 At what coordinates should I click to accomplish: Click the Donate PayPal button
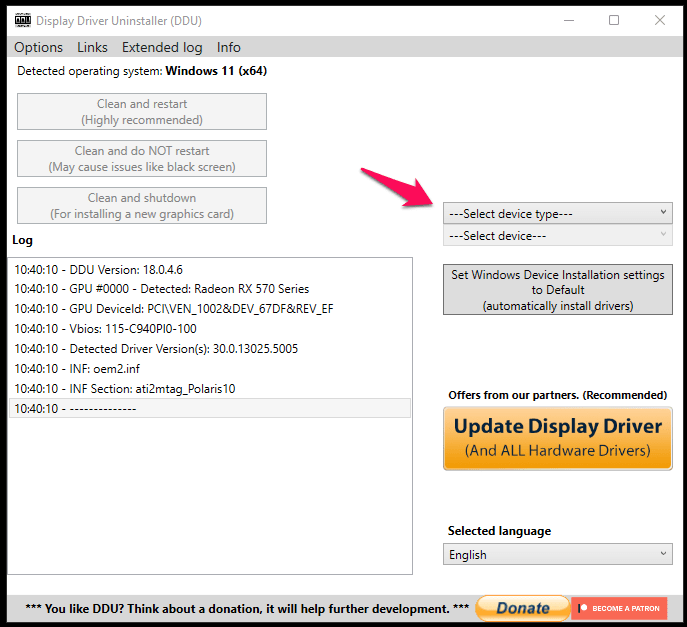522,608
